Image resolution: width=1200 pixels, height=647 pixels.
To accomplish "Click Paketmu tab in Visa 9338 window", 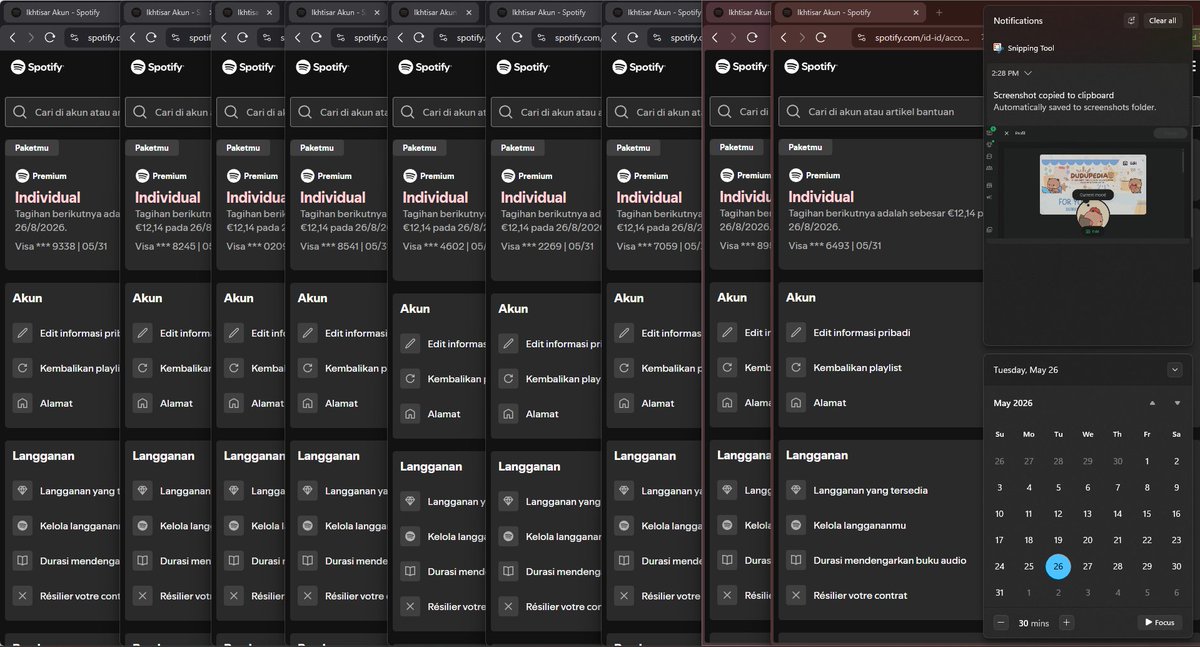I will [32, 147].
